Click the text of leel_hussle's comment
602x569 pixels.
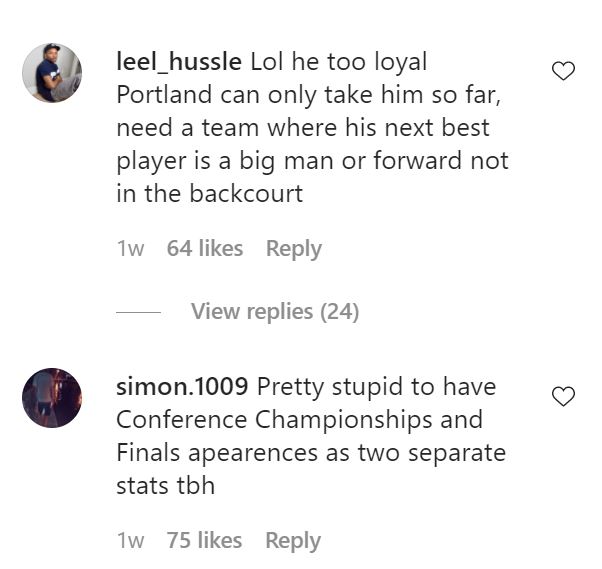(x=310, y=128)
